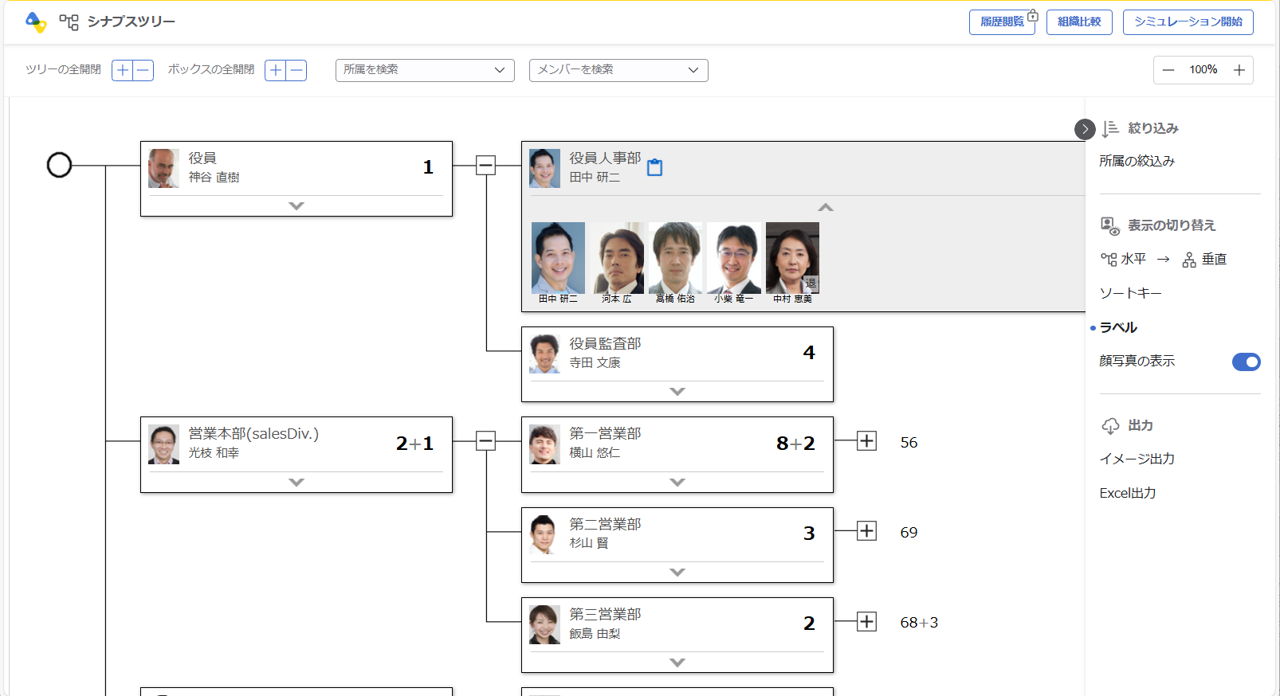Collapse the right side panel arrow
1280x696 pixels.
(x=1085, y=129)
